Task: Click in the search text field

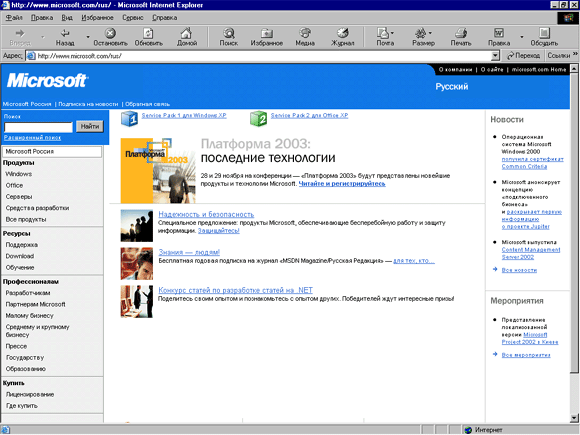Action: [38, 127]
